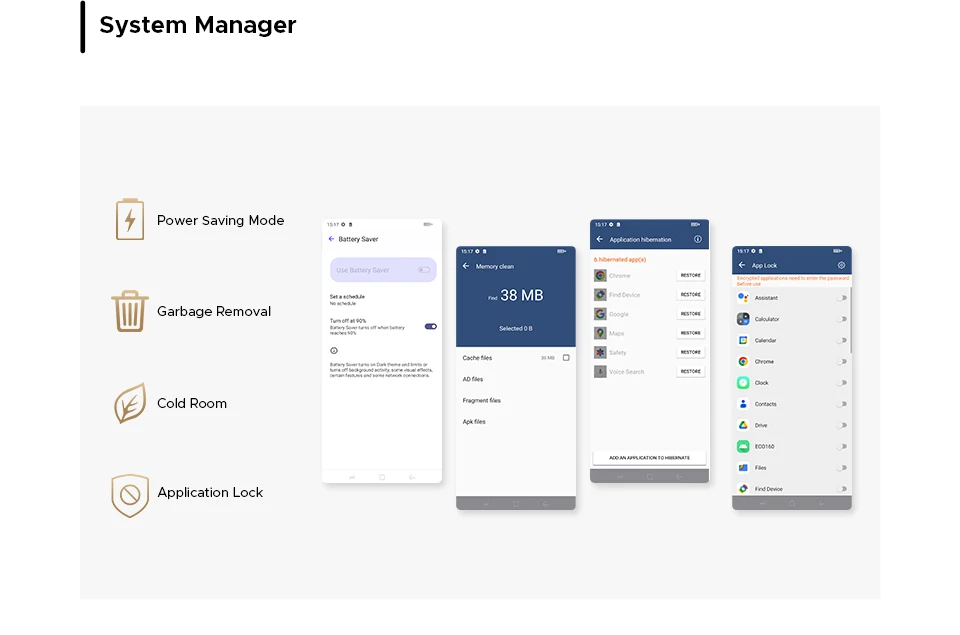This screenshot has height=635, width=960.
Task: Tap the back arrow in App Lock
Action: 741,265
